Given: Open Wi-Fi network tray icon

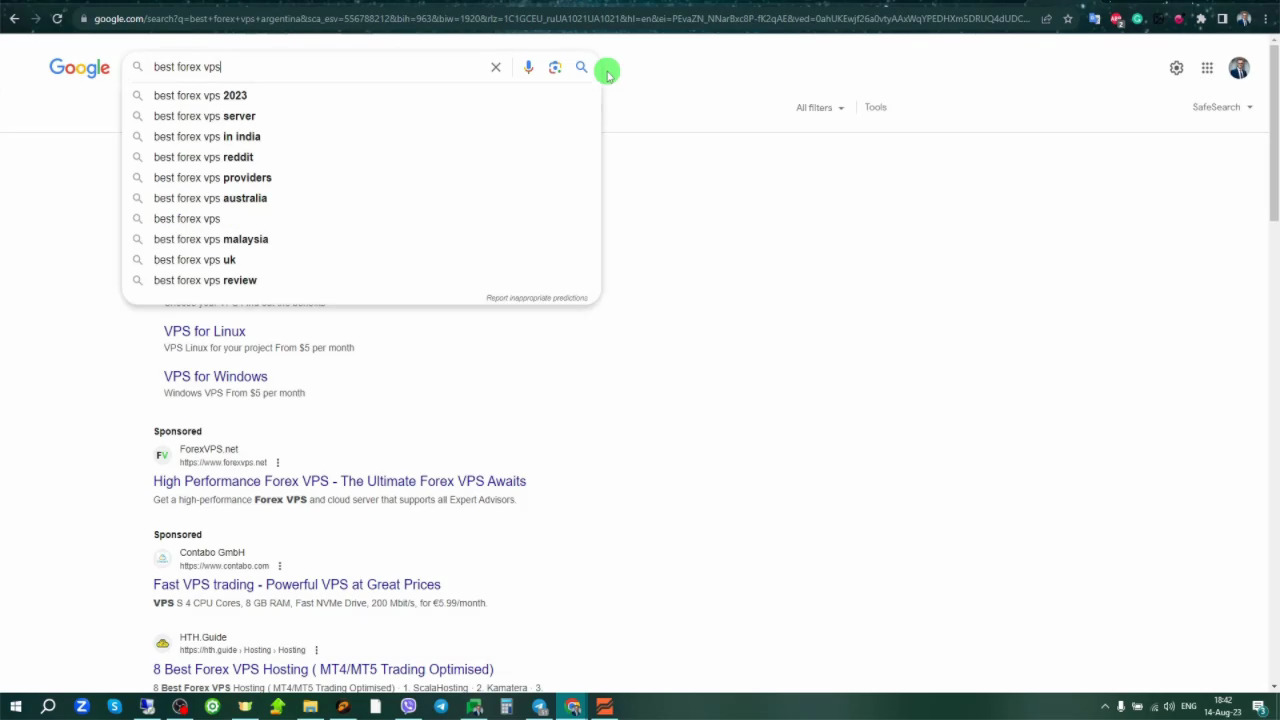Looking at the screenshot, I should [x=1153, y=707].
